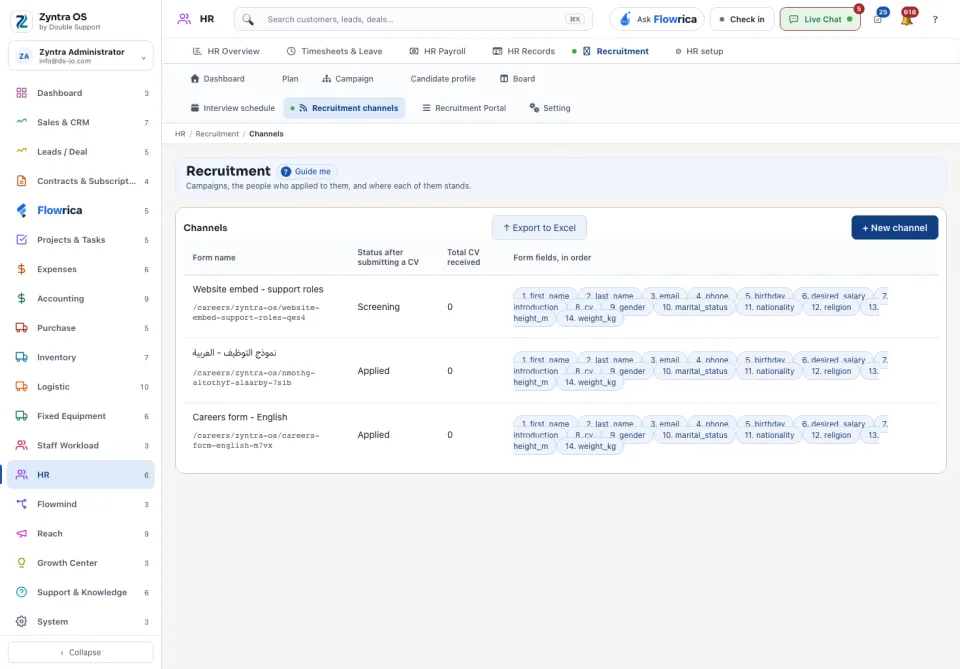Click the Recruitment breadcrumb link
Screen dimensions: 960x669
point(217,134)
